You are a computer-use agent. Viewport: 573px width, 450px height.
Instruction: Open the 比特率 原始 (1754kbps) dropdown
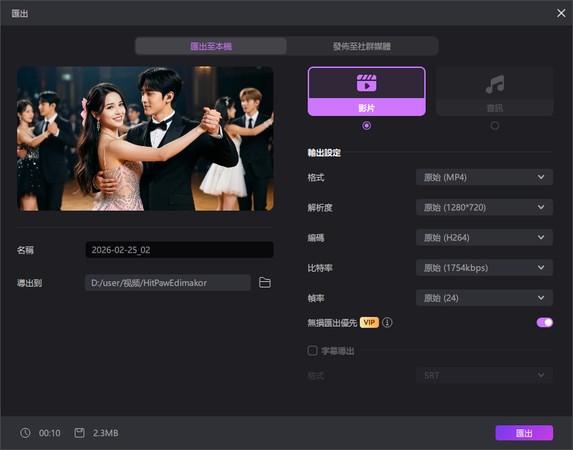coord(484,268)
